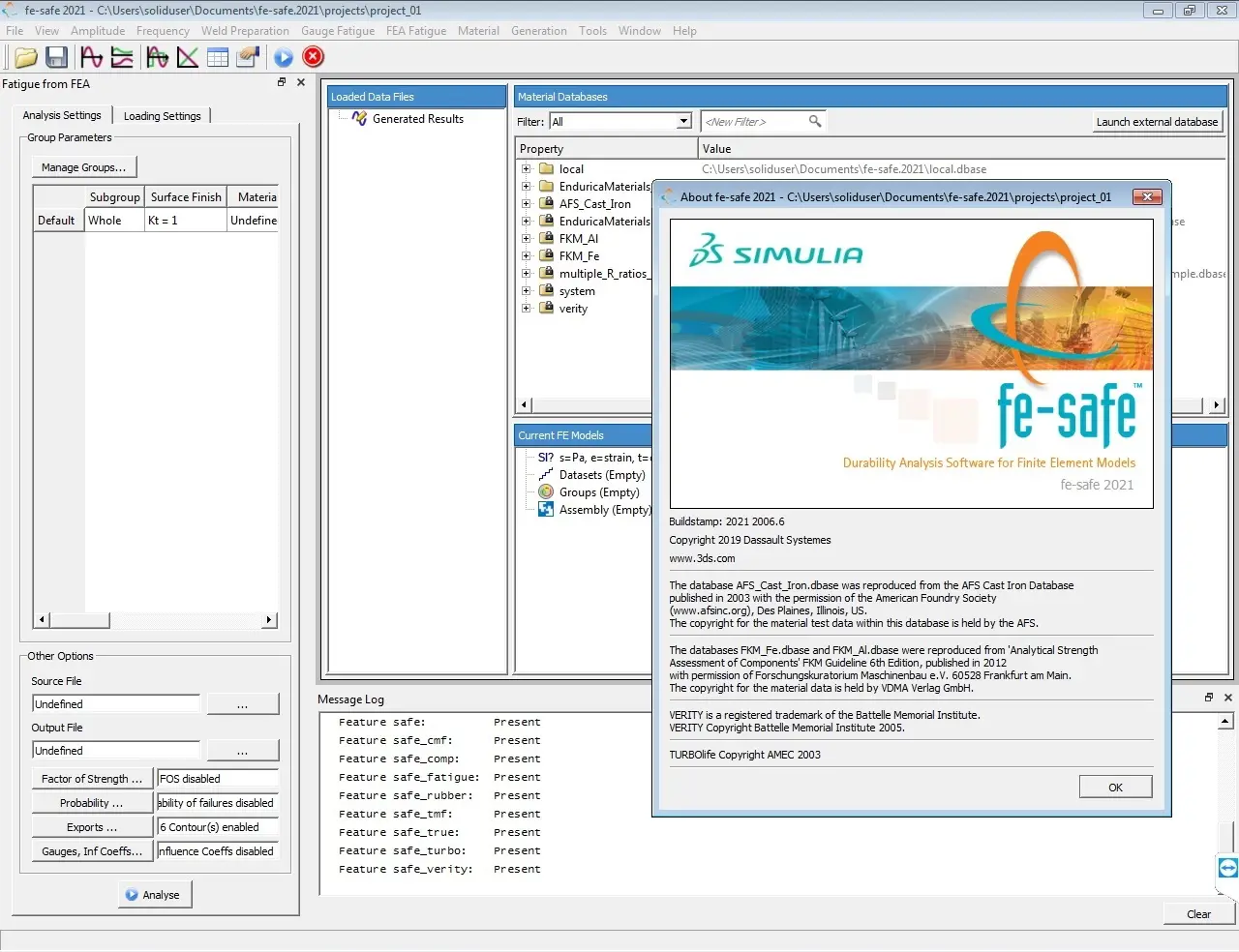Click the multiple stacked signals plot icon
The image size is (1239, 952).
[x=122, y=58]
